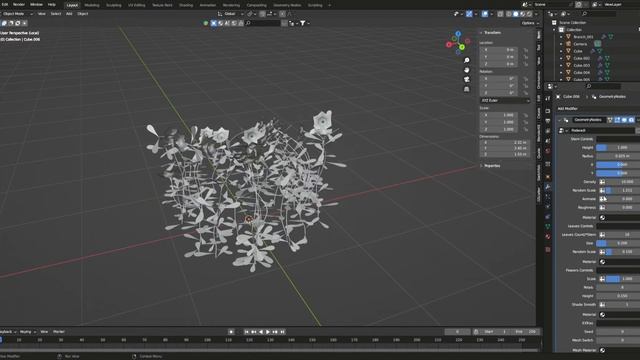Open the Global transform orientation dropdown
Screen dimensions: 640x360
coord(231,14)
